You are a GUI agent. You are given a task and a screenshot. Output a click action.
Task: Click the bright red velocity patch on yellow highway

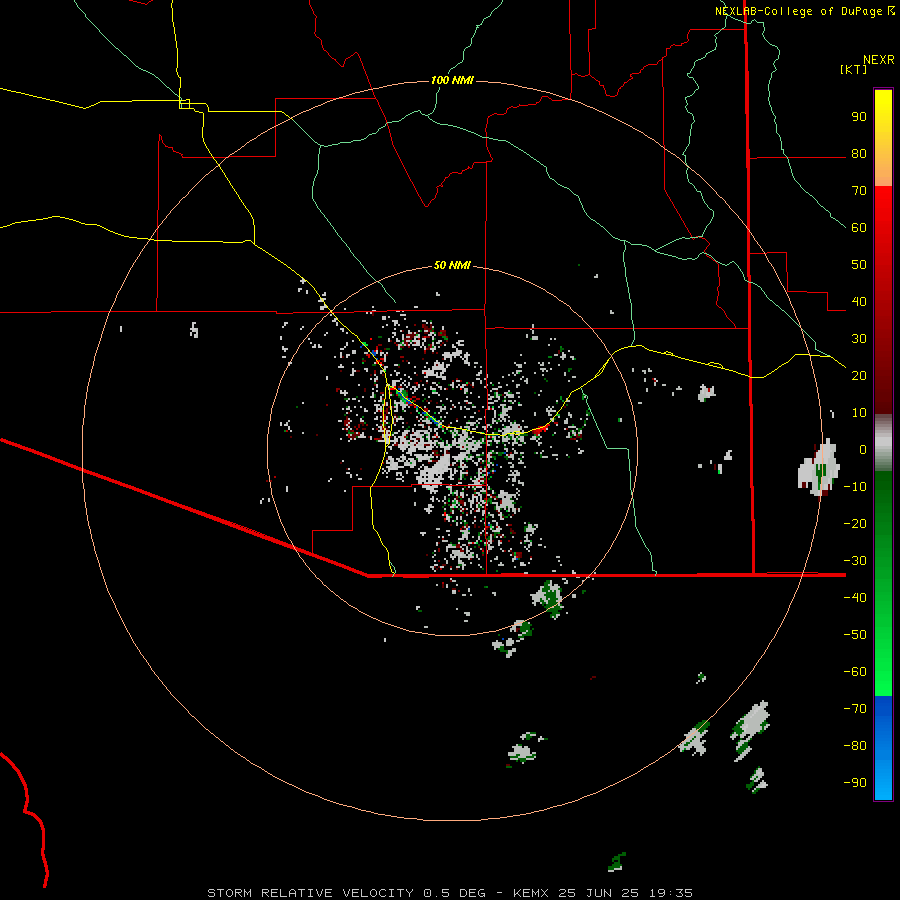[x=540, y=429]
